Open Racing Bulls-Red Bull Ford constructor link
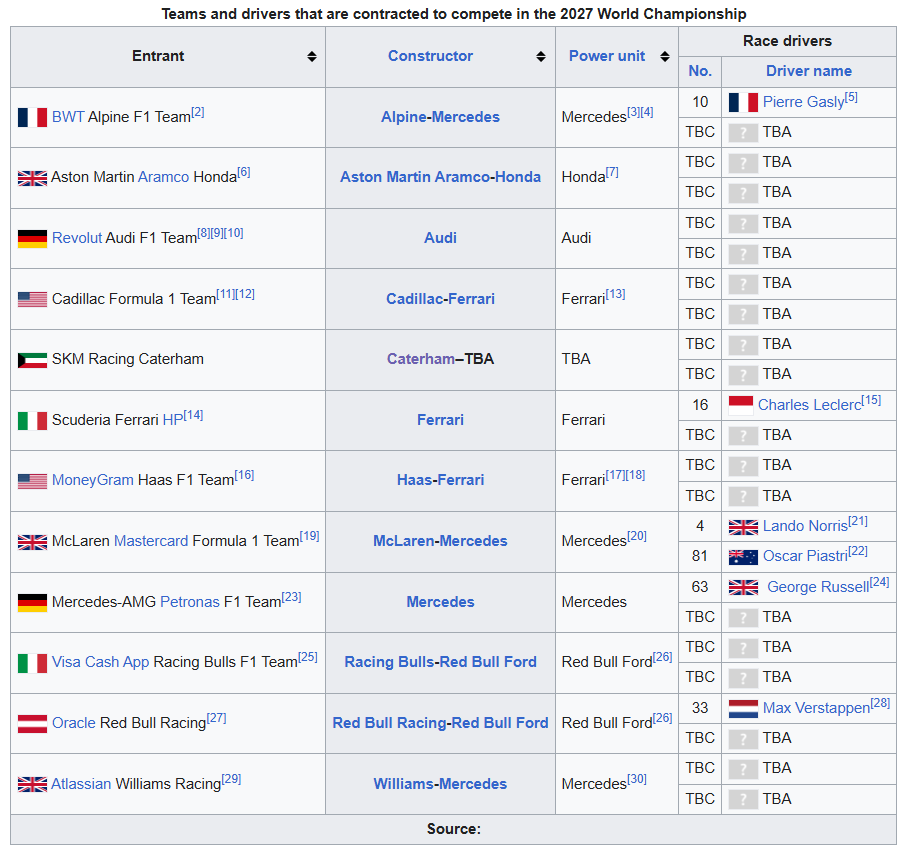The width and height of the screenshot is (912, 847). pos(440,662)
